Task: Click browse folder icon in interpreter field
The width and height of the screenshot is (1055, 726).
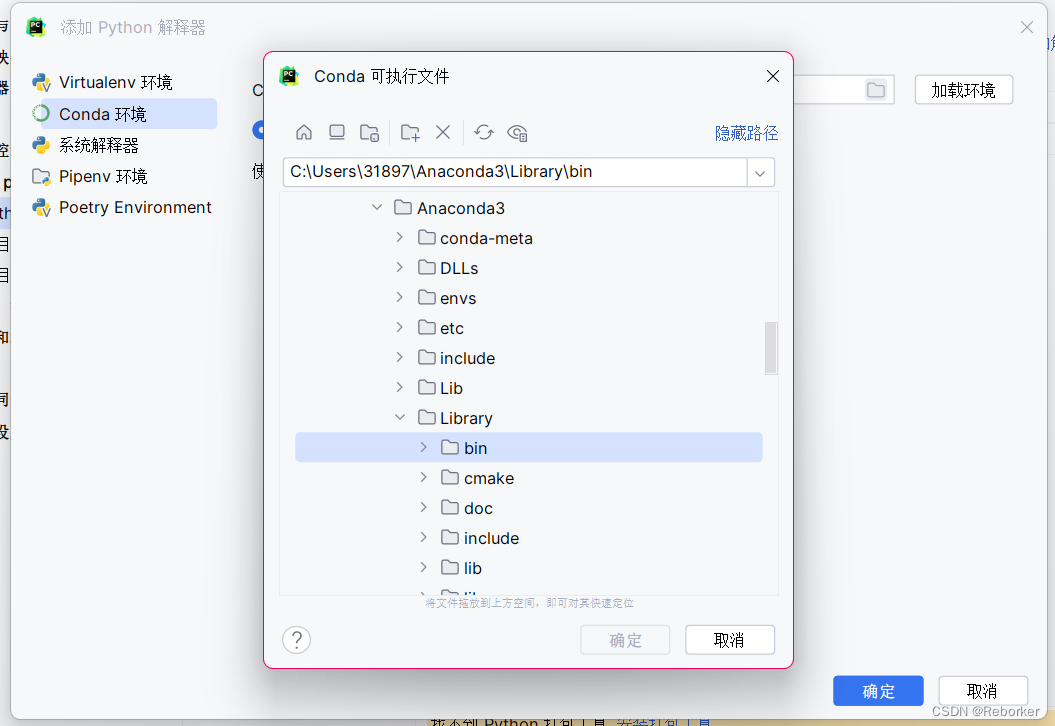Action: [x=875, y=89]
